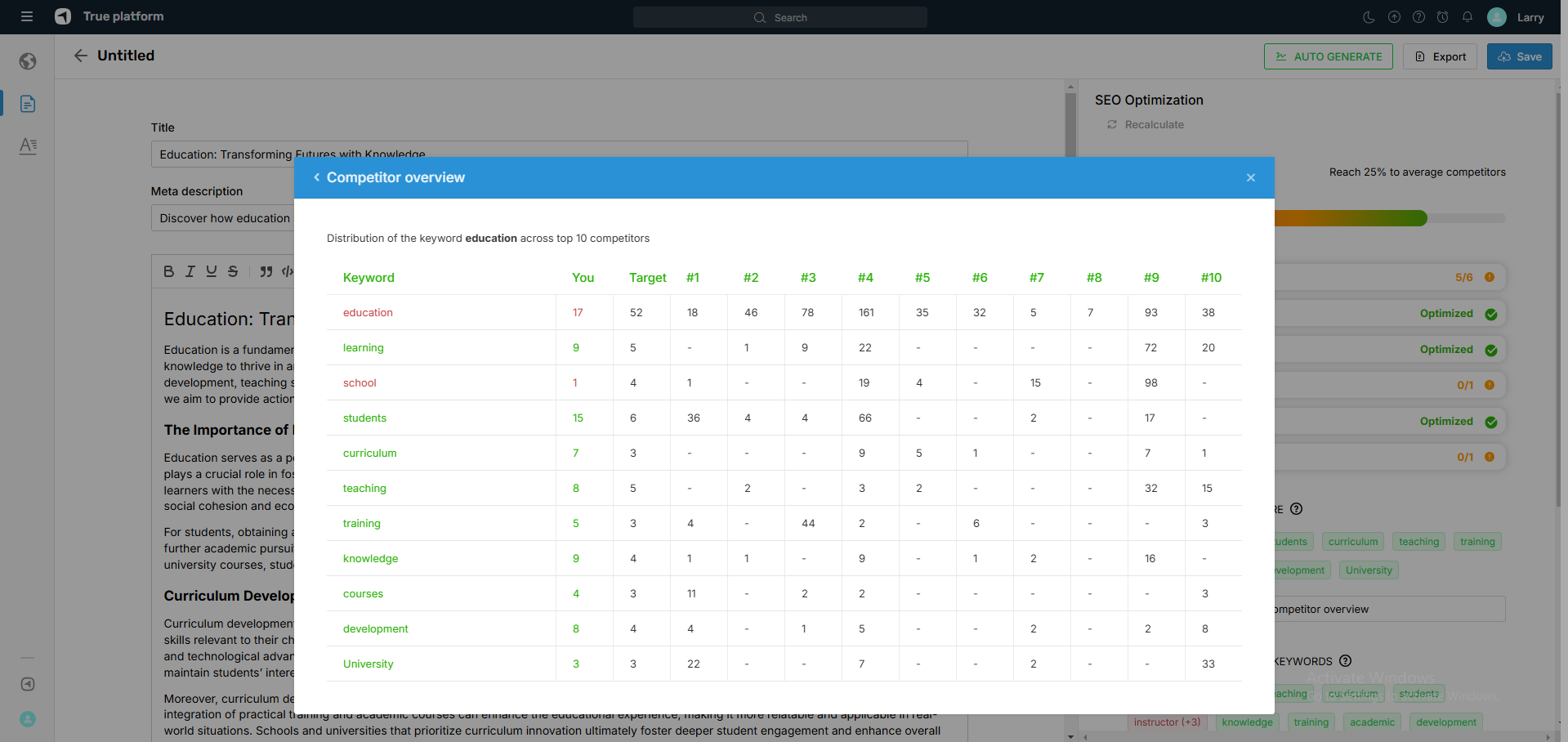Viewport: 1568px width, 742px height.
Task: Toggle bold formatting in the editor
Action: pos(168,271)
